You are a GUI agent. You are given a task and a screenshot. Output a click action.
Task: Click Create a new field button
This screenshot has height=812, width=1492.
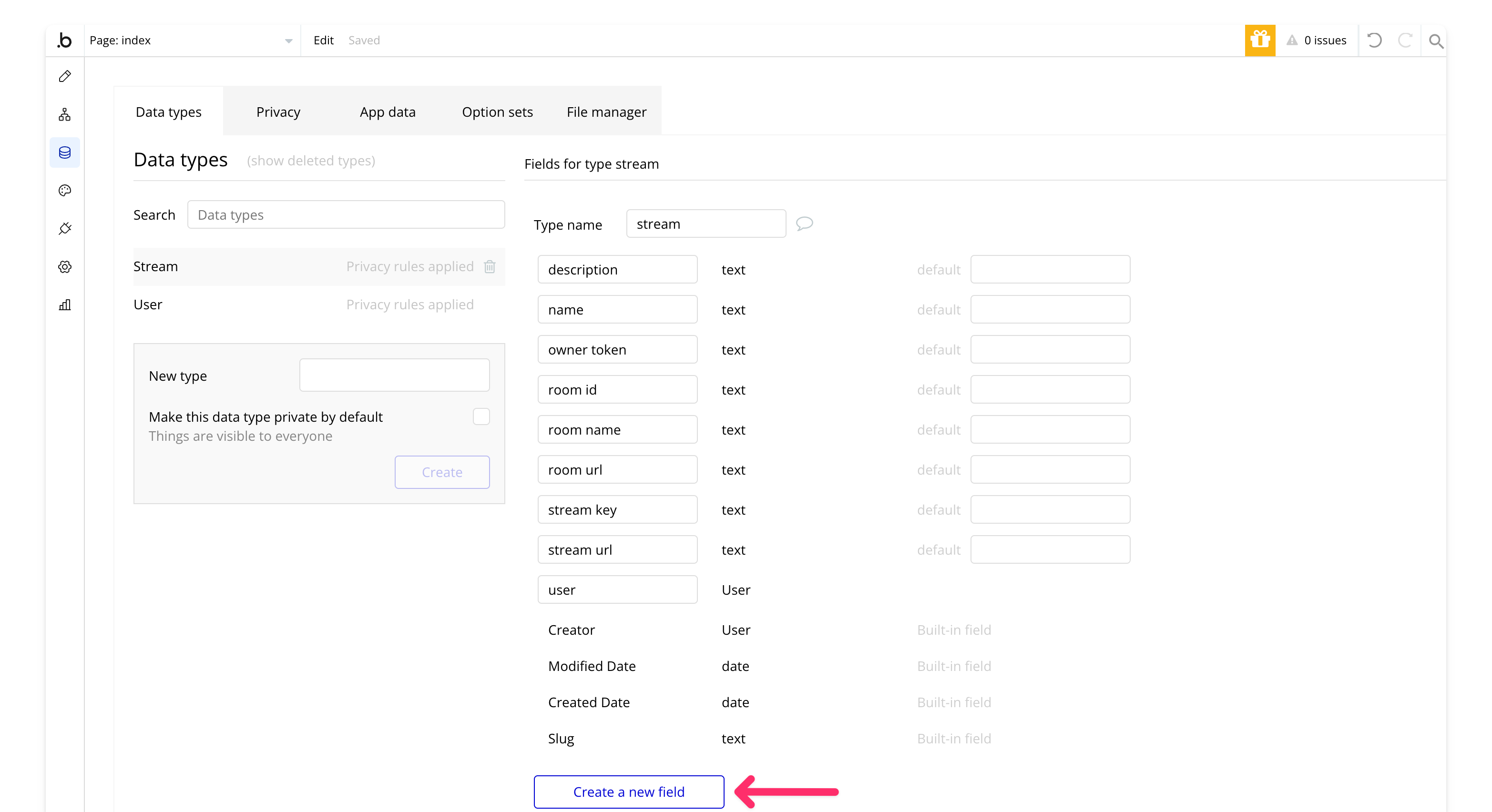(628, 792)
